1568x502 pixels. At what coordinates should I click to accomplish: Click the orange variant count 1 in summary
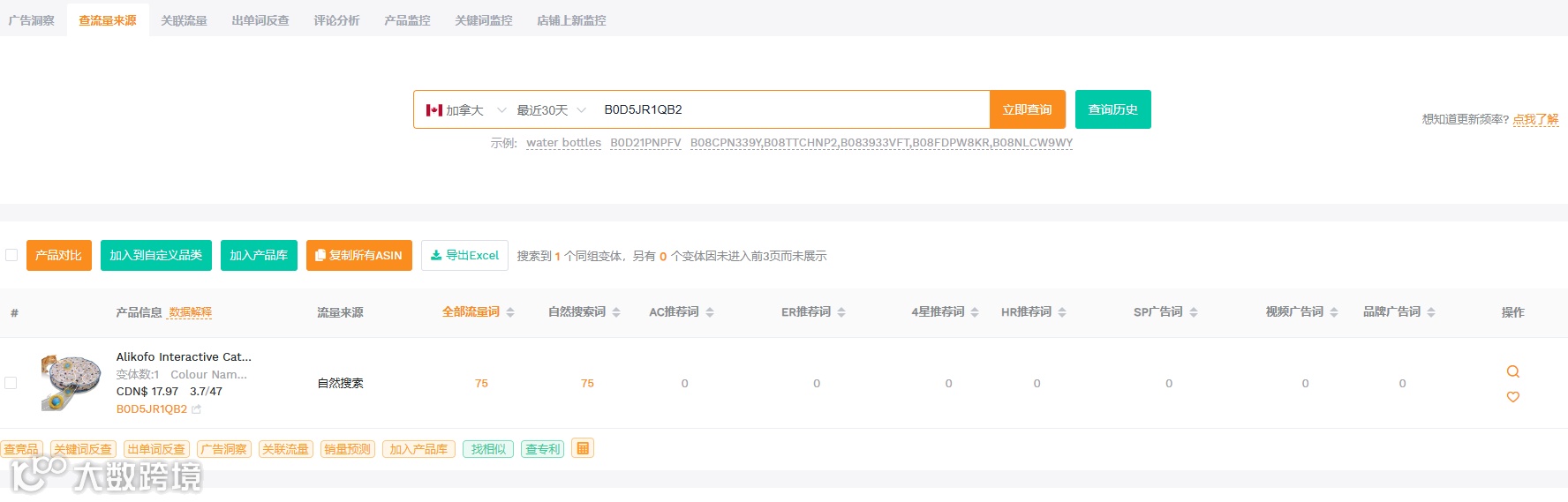558,256
